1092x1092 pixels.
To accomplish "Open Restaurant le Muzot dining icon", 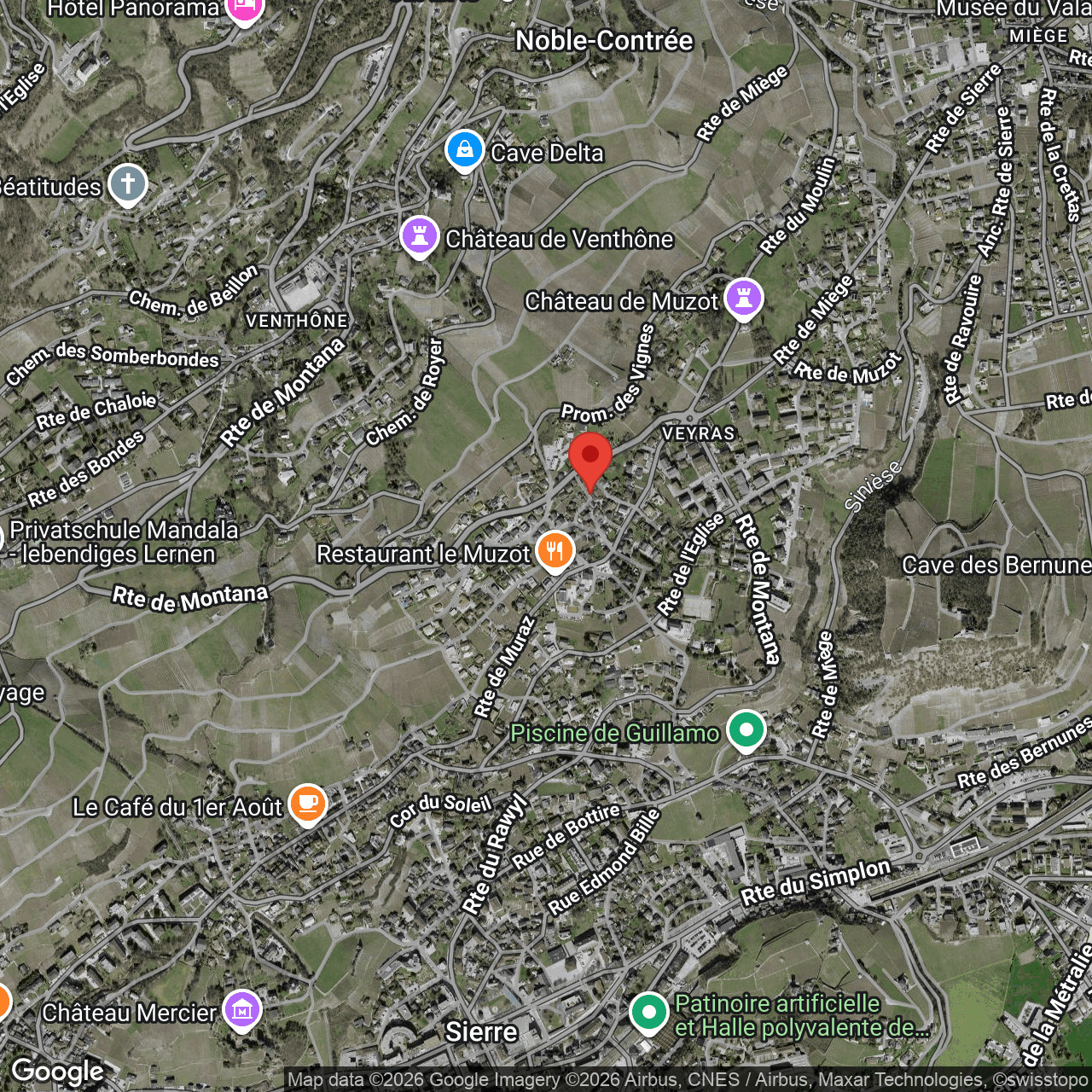I will (555, 551).
